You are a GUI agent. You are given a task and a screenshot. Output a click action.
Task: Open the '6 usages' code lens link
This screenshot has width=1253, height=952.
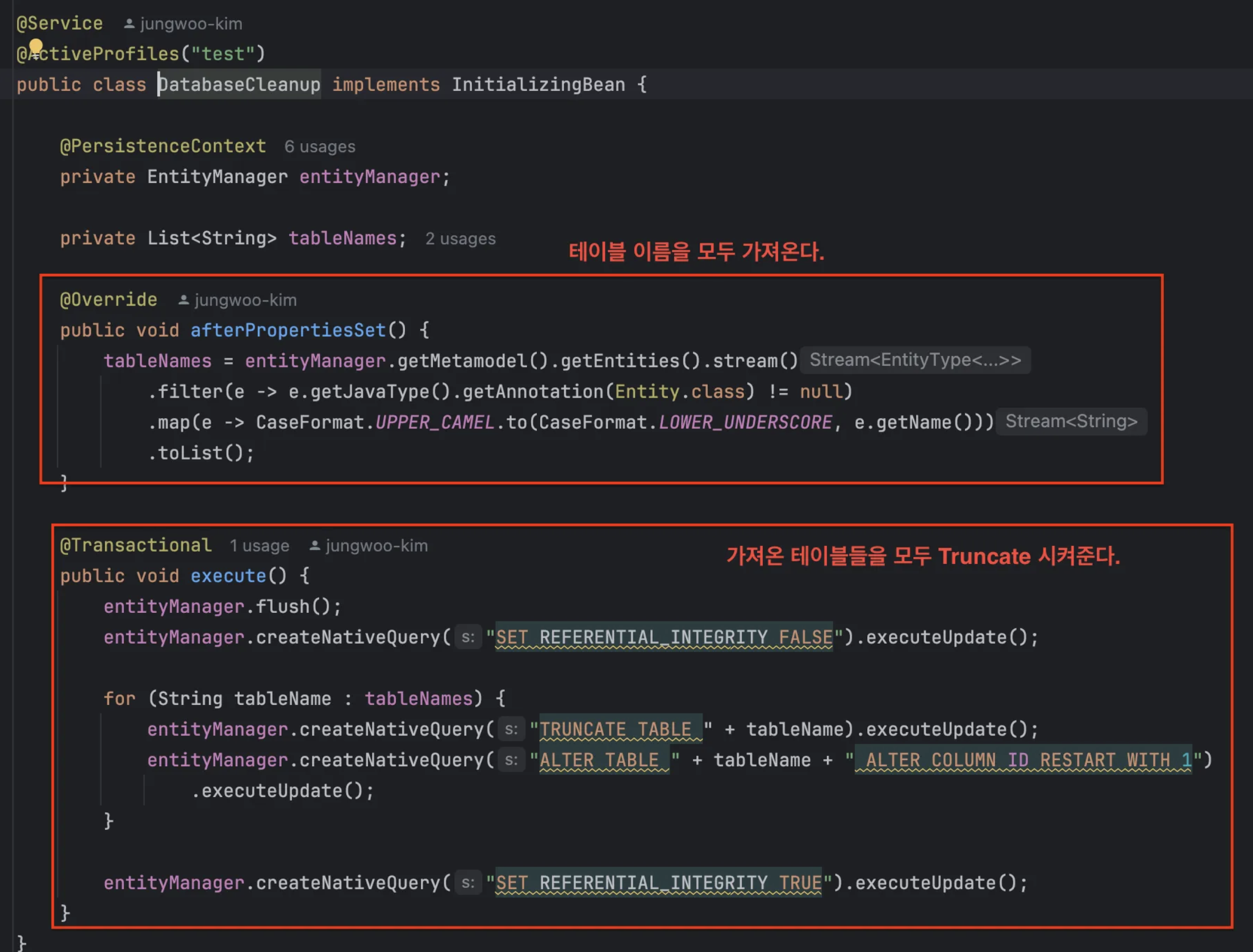[320, 147]
